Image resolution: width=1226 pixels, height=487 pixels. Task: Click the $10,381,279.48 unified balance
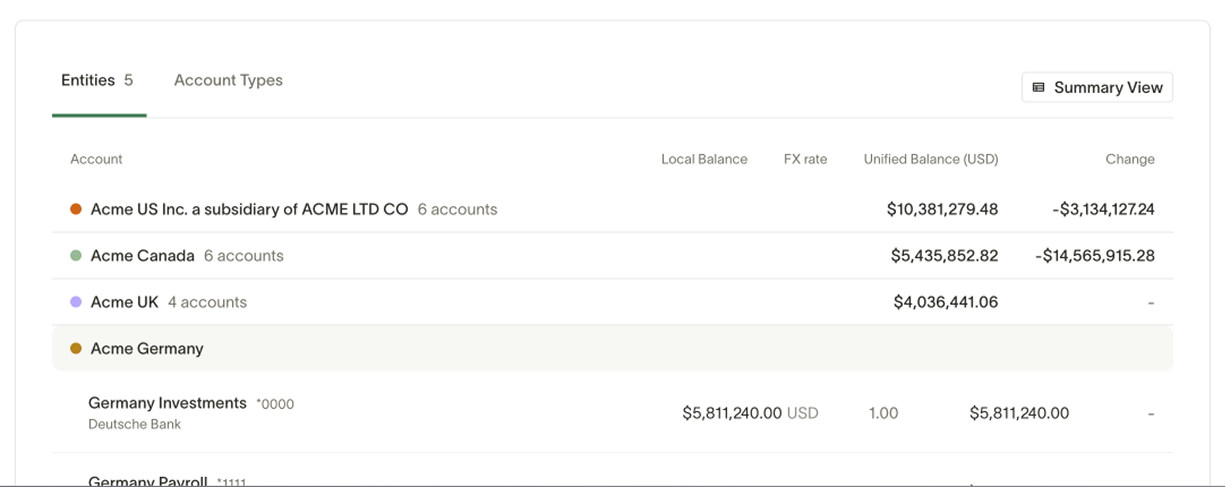pyautogui.click(x=942, y=209)
